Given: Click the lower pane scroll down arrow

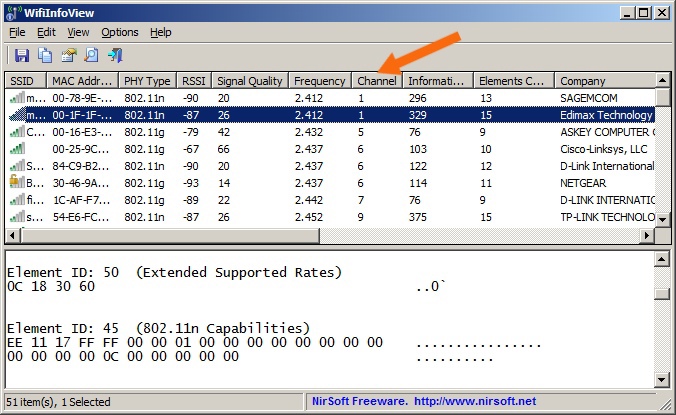Looking at the screenshot, I should [x=662, y=379].
